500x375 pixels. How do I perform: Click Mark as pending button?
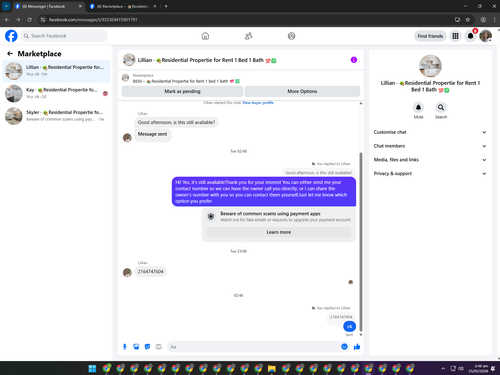pyautogui.click(x=182, y=91)
